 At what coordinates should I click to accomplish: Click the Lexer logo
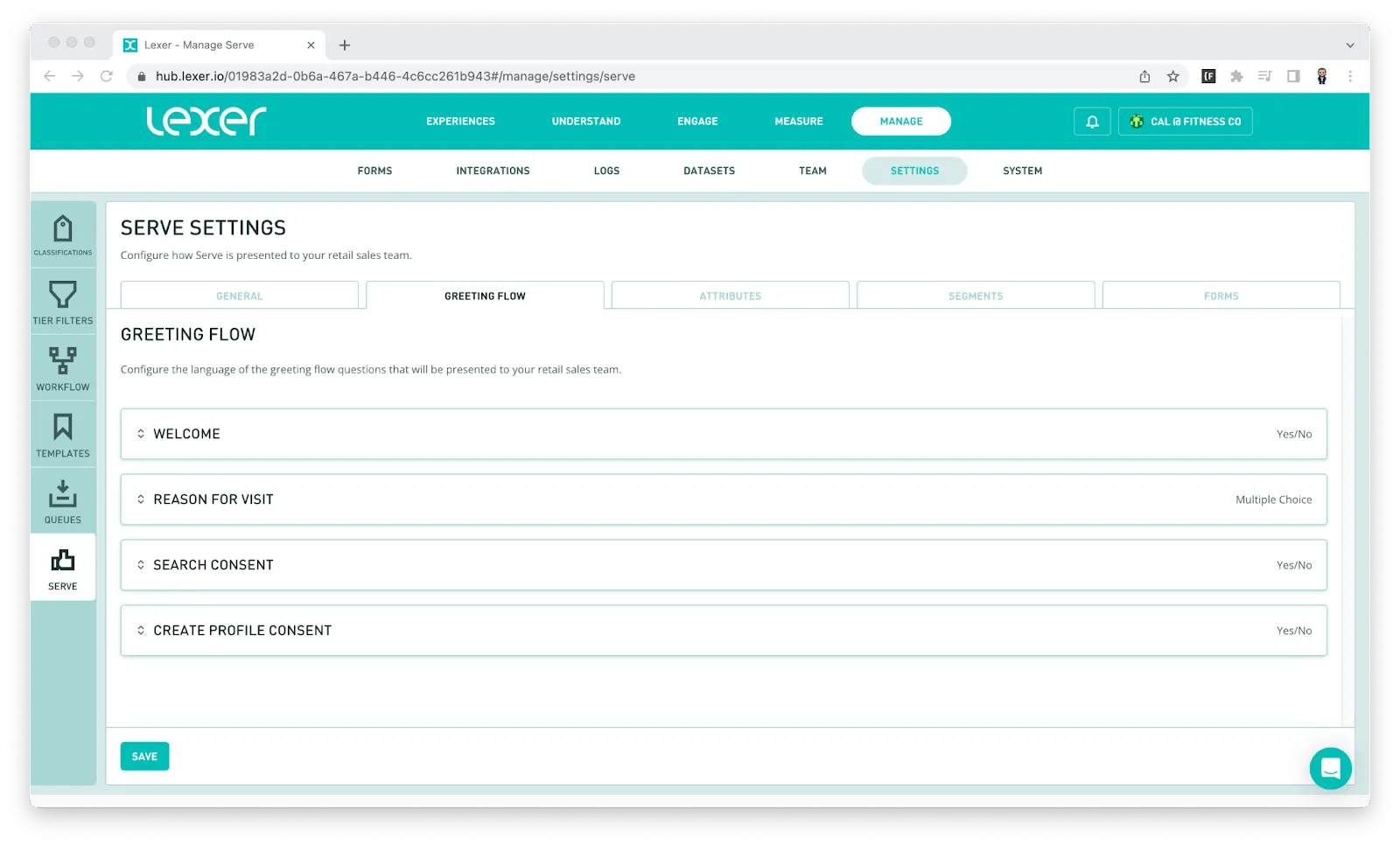pos(206,121)
